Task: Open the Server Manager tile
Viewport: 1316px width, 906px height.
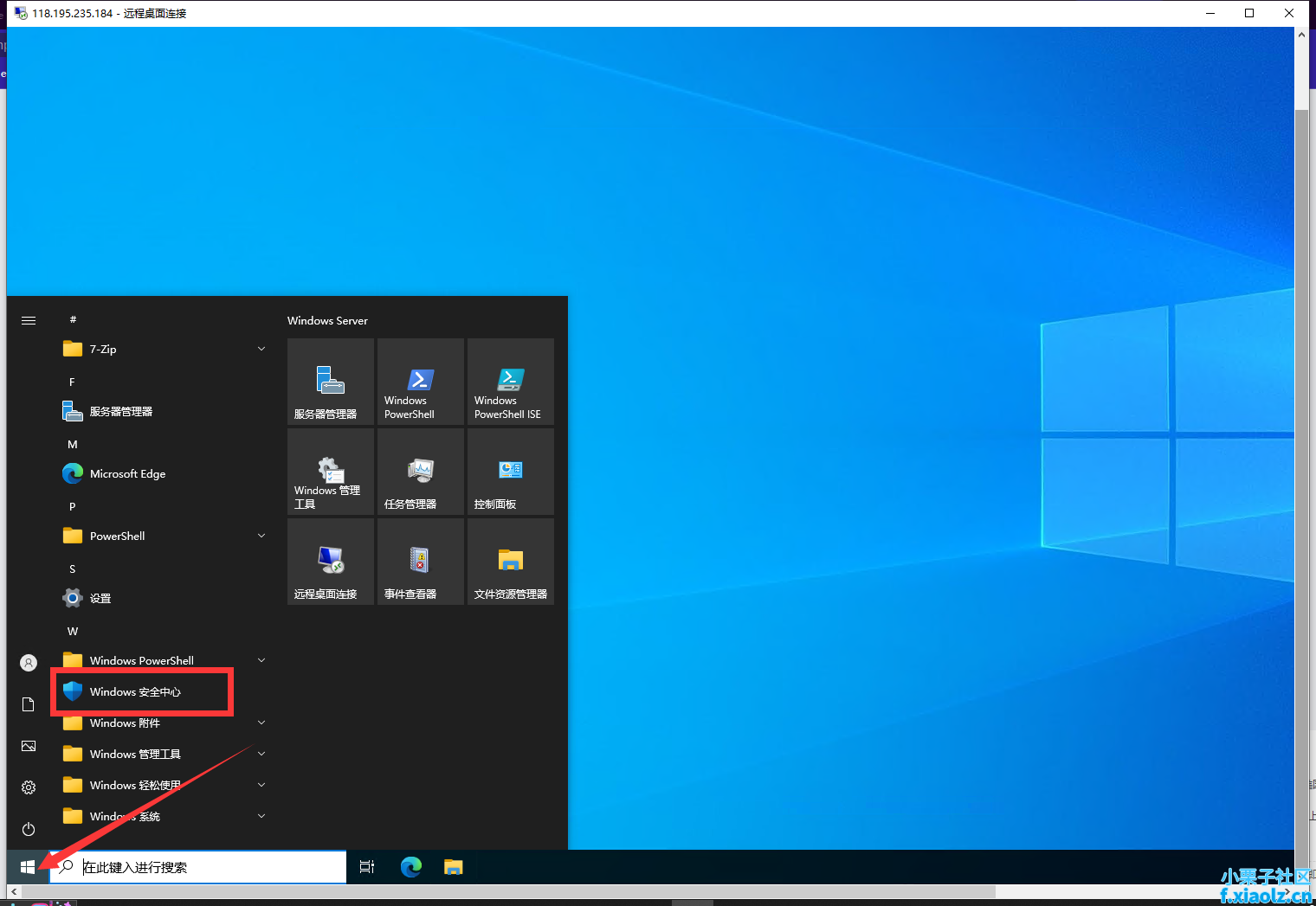Action: pyautogui.click(x=330, y=382)
